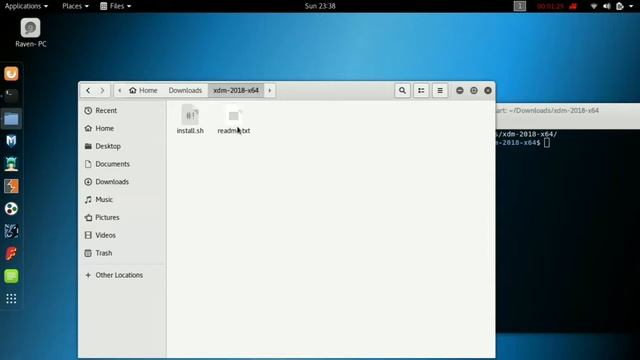Click the terminal window prompt
Viewport: 640px width, 360px height.
click(x=547, y=143)
